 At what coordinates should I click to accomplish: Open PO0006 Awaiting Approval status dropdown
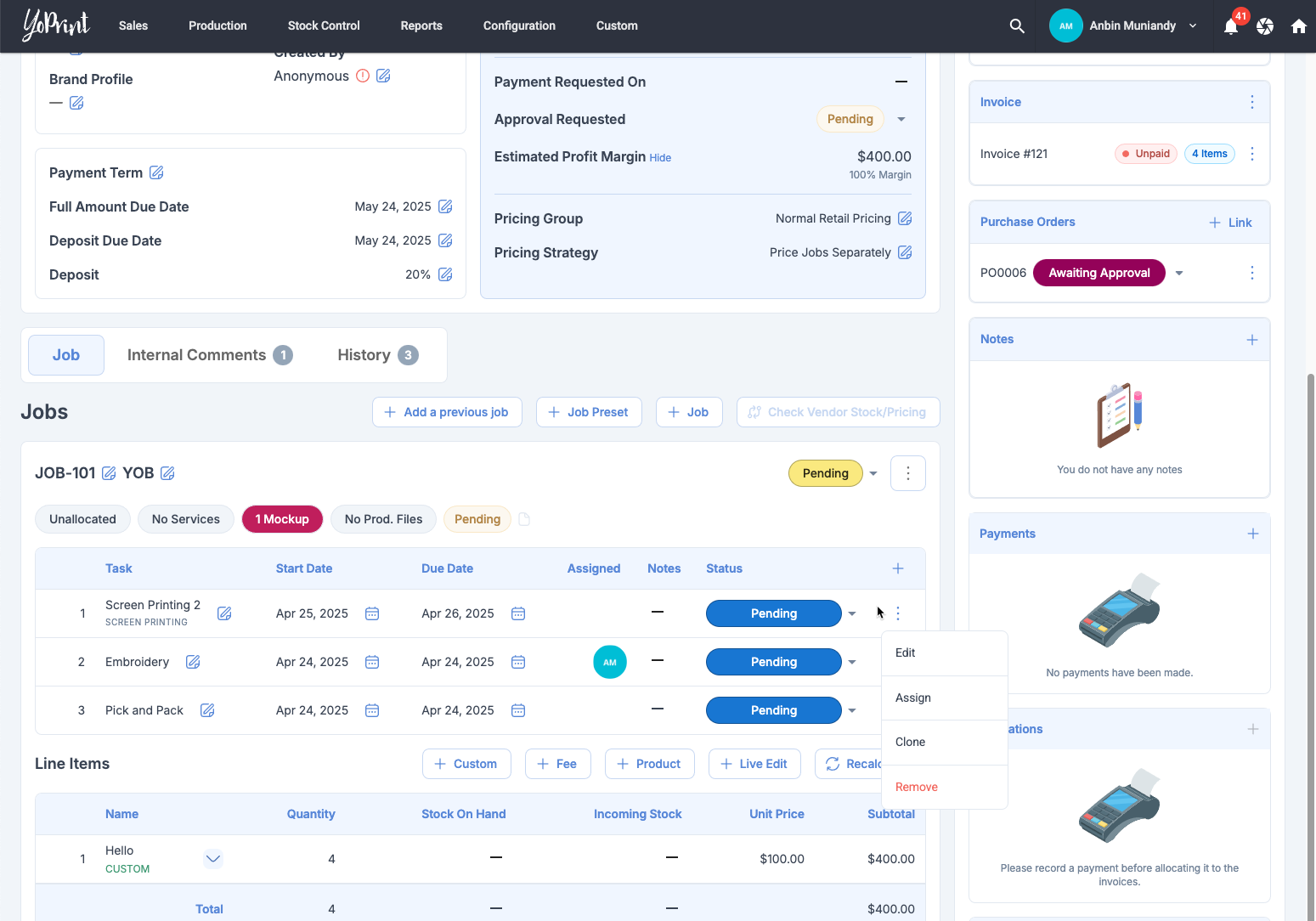point(1179,274)
